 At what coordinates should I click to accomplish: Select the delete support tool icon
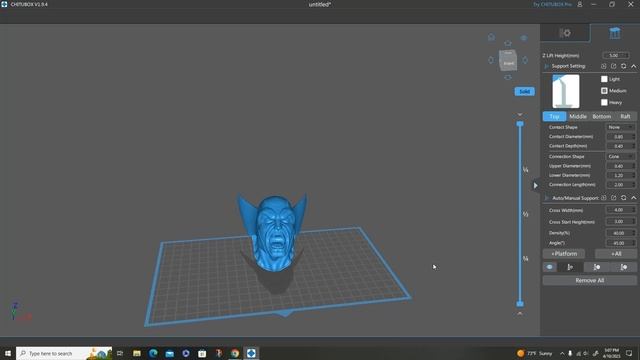click(624, 267)
